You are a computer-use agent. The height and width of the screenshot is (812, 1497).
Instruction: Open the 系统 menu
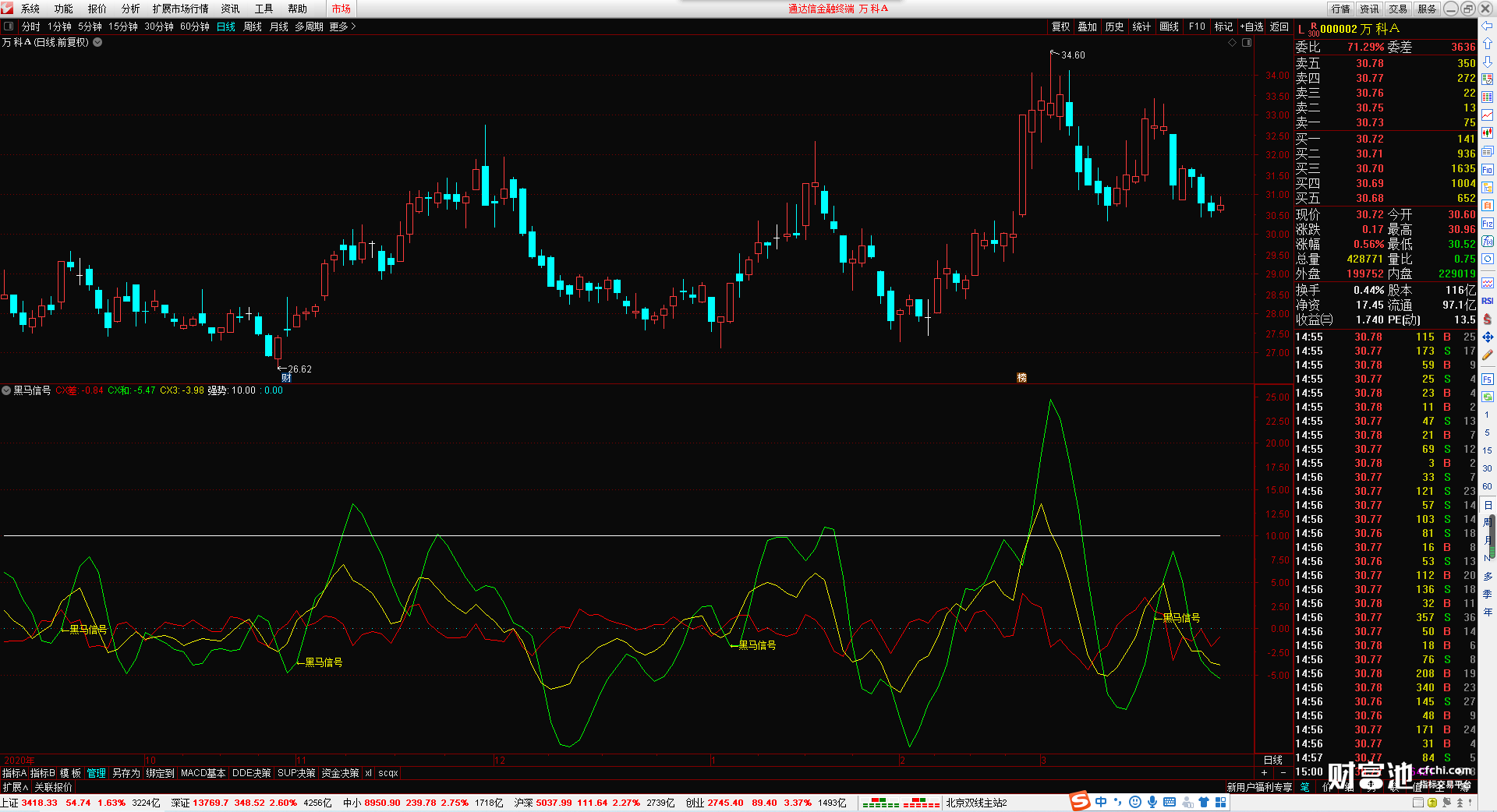30,9
